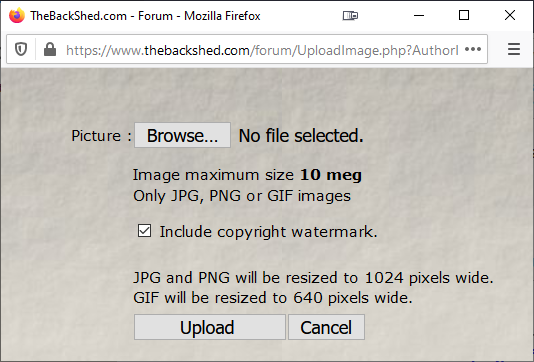
Task: Click the small window-overlay icon in title bar
Action: (x=350, y=16)
